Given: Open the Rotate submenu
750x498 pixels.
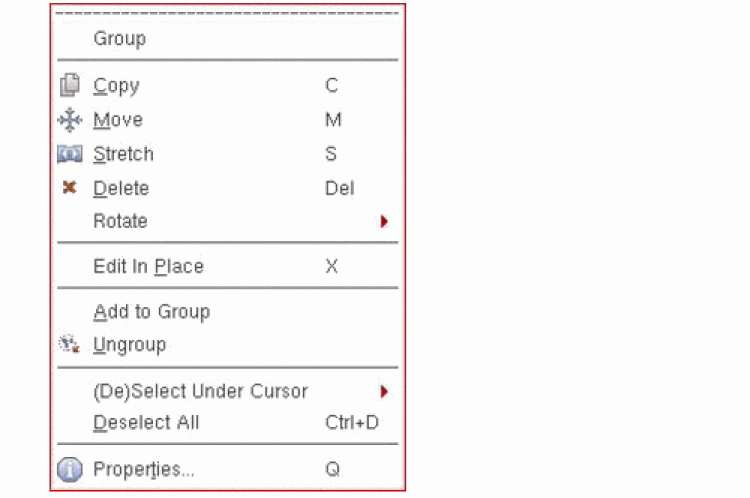Looking at the screenshot, I should click(120, 221).
